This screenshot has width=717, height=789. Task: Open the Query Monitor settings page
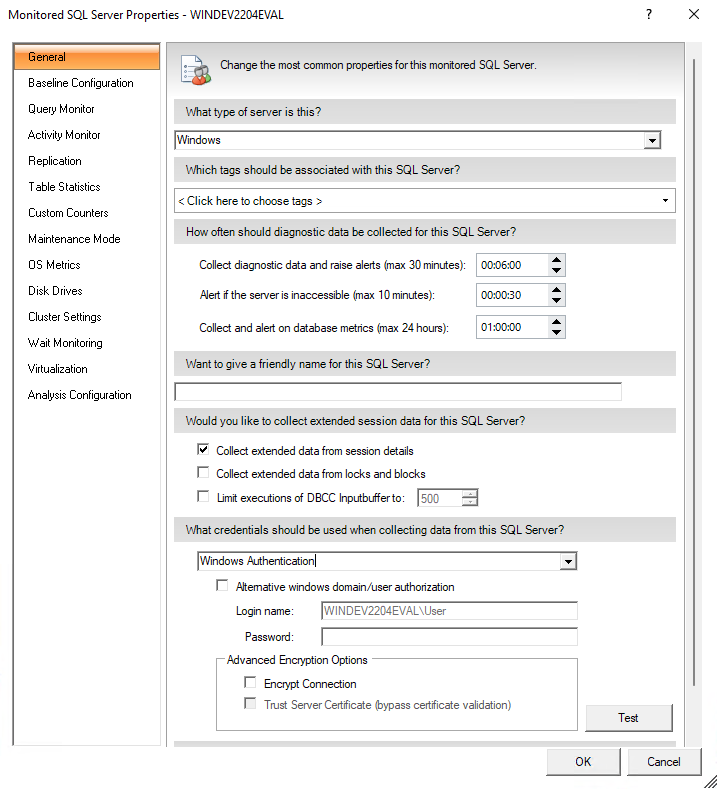(61, 109)
